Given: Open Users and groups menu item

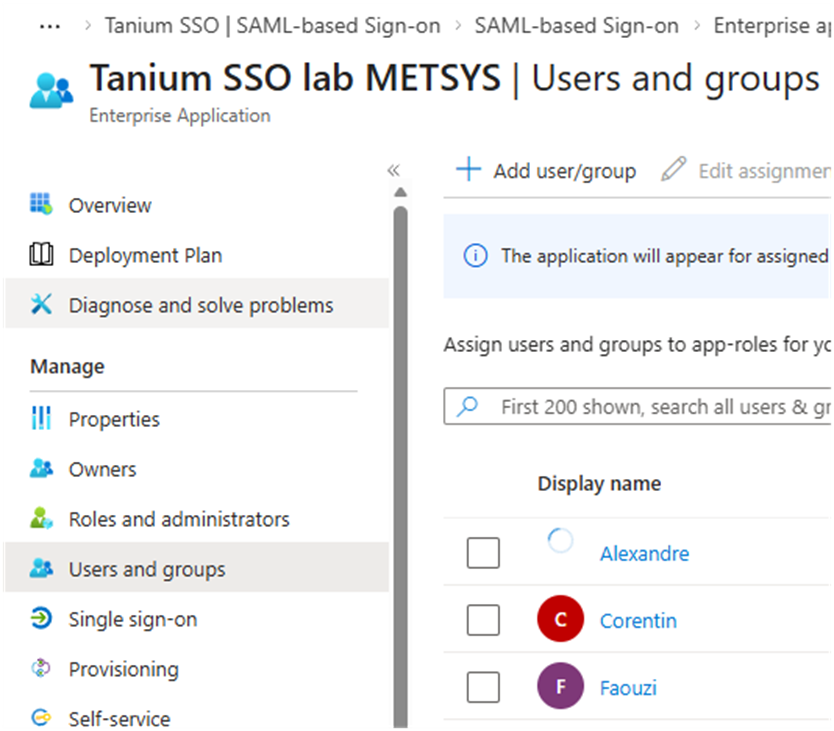Looking at the screenshot, I should pyautogui.click(x=147, y=569).
